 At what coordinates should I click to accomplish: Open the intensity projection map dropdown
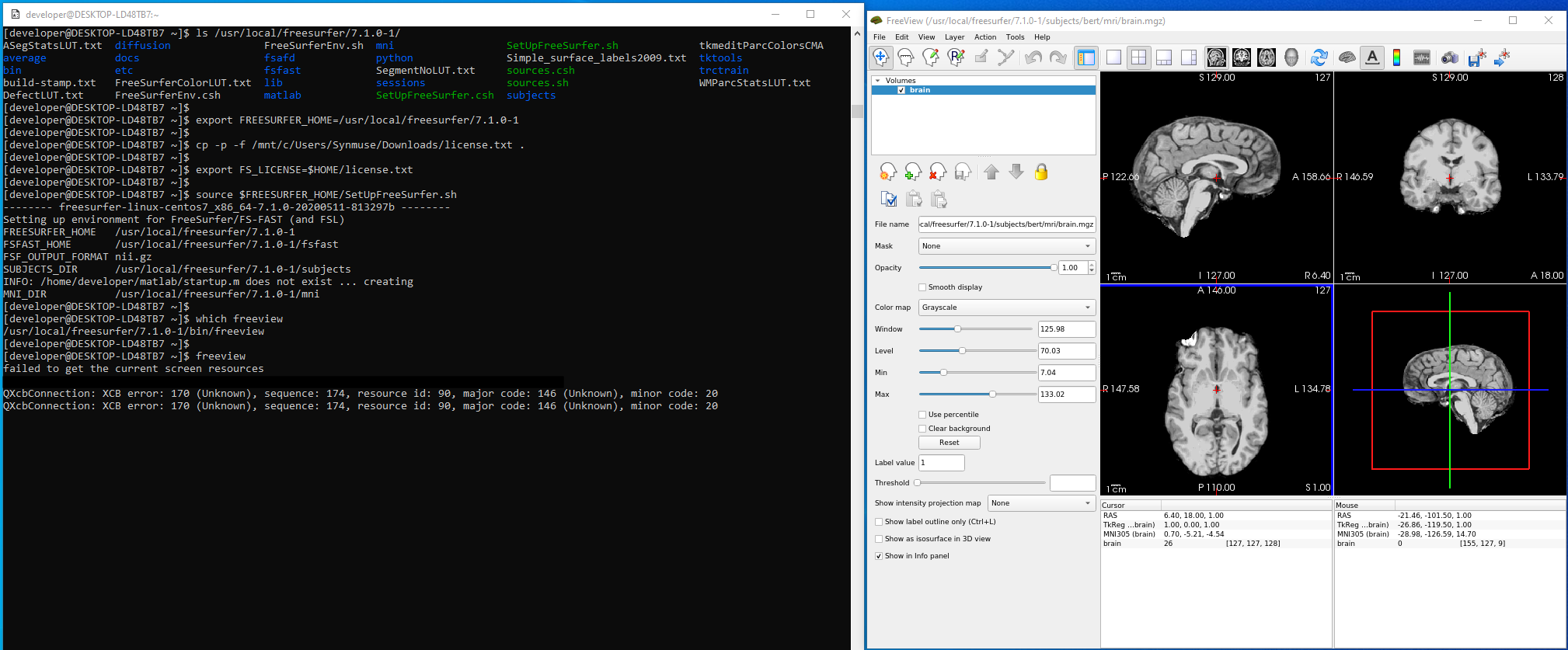click(x=1041, y=503)
